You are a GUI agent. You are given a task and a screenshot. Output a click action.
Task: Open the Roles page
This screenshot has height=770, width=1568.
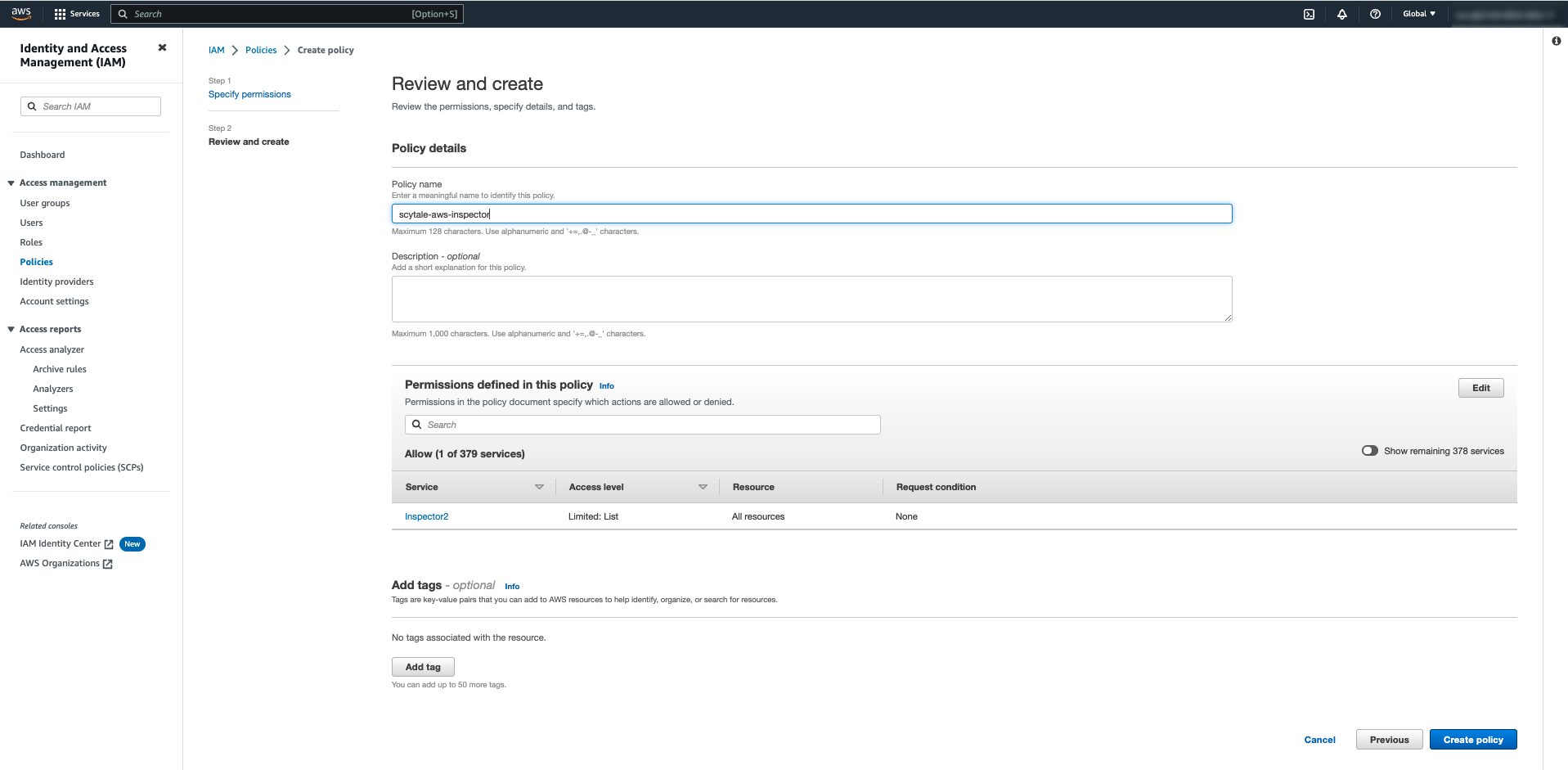[x=31, y=242]
